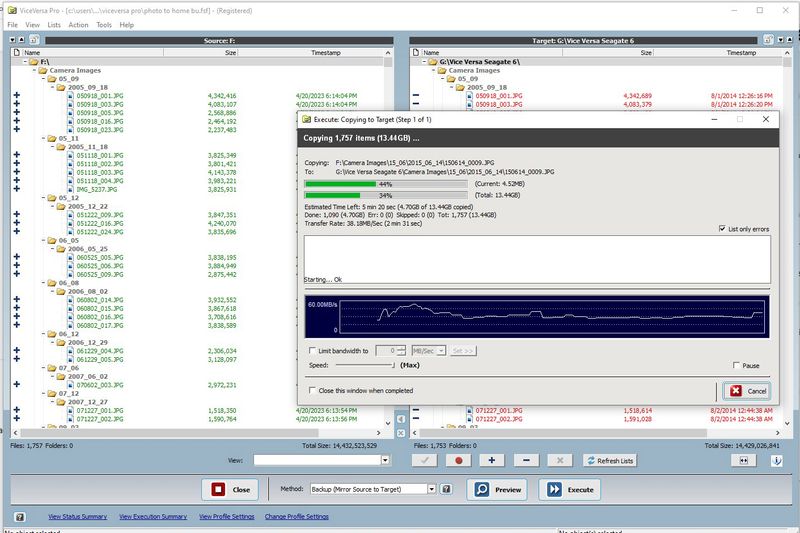Screen dimensions: 800x533
Task: Click the red record-dot toolbar button
Action: click(458, 461)
